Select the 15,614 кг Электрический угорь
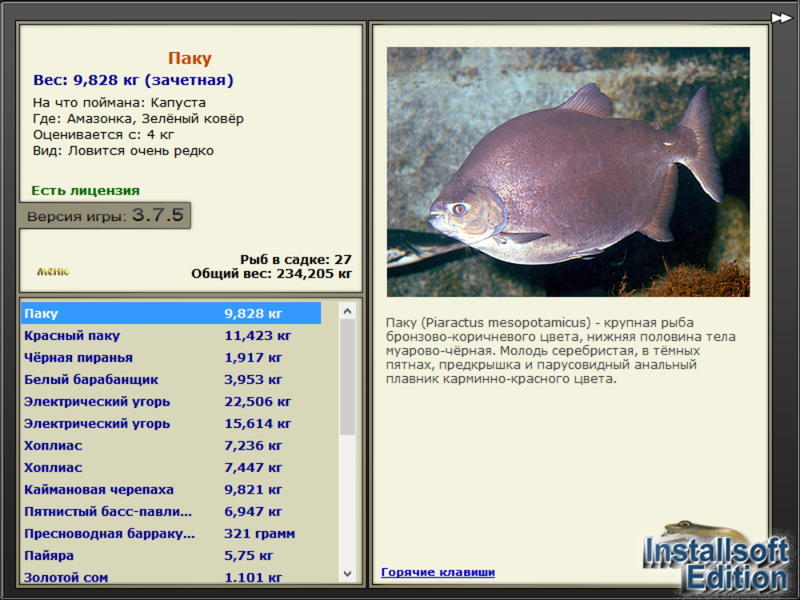 171,423
